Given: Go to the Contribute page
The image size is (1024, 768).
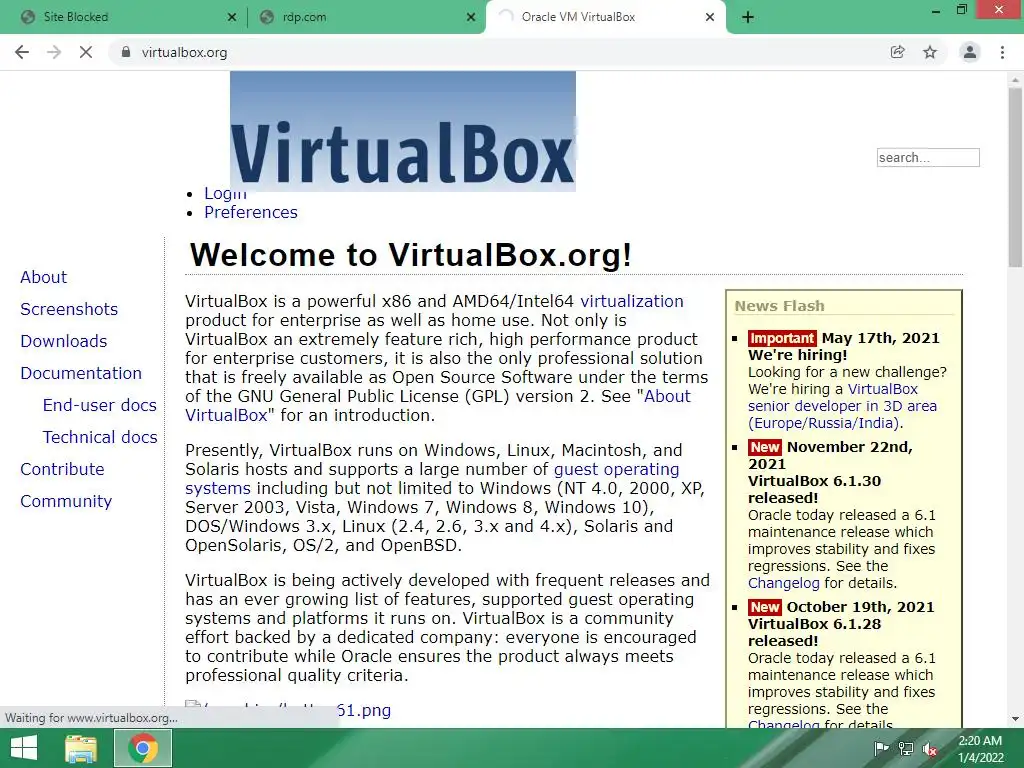Looking at the screenshot, I should coord(62,469).
